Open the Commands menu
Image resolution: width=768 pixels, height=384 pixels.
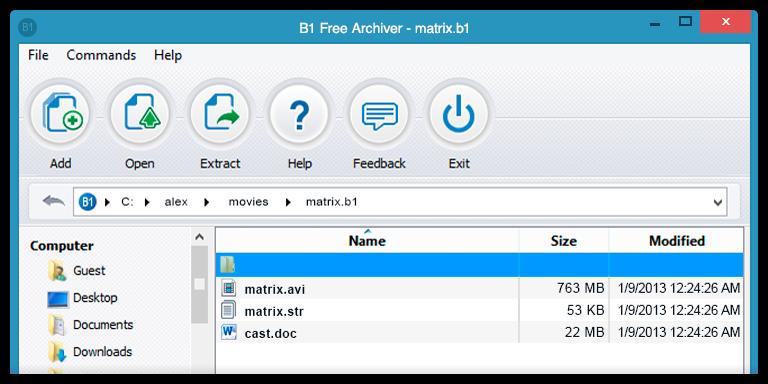pos(101,55)
